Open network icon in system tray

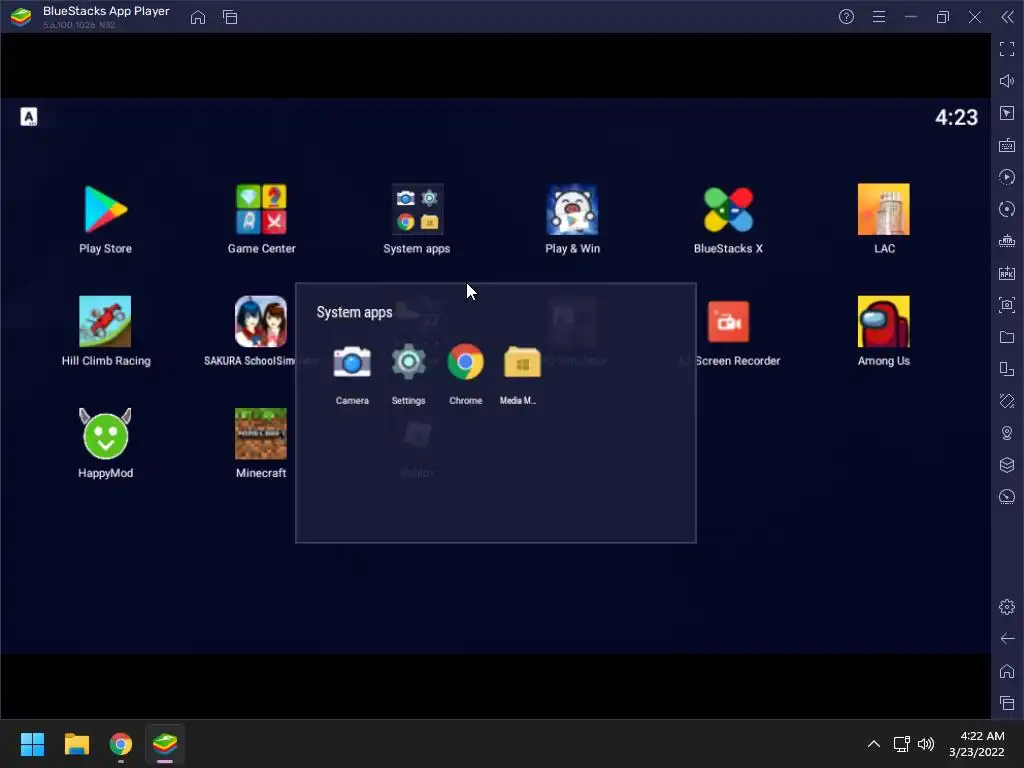point(902,744)
